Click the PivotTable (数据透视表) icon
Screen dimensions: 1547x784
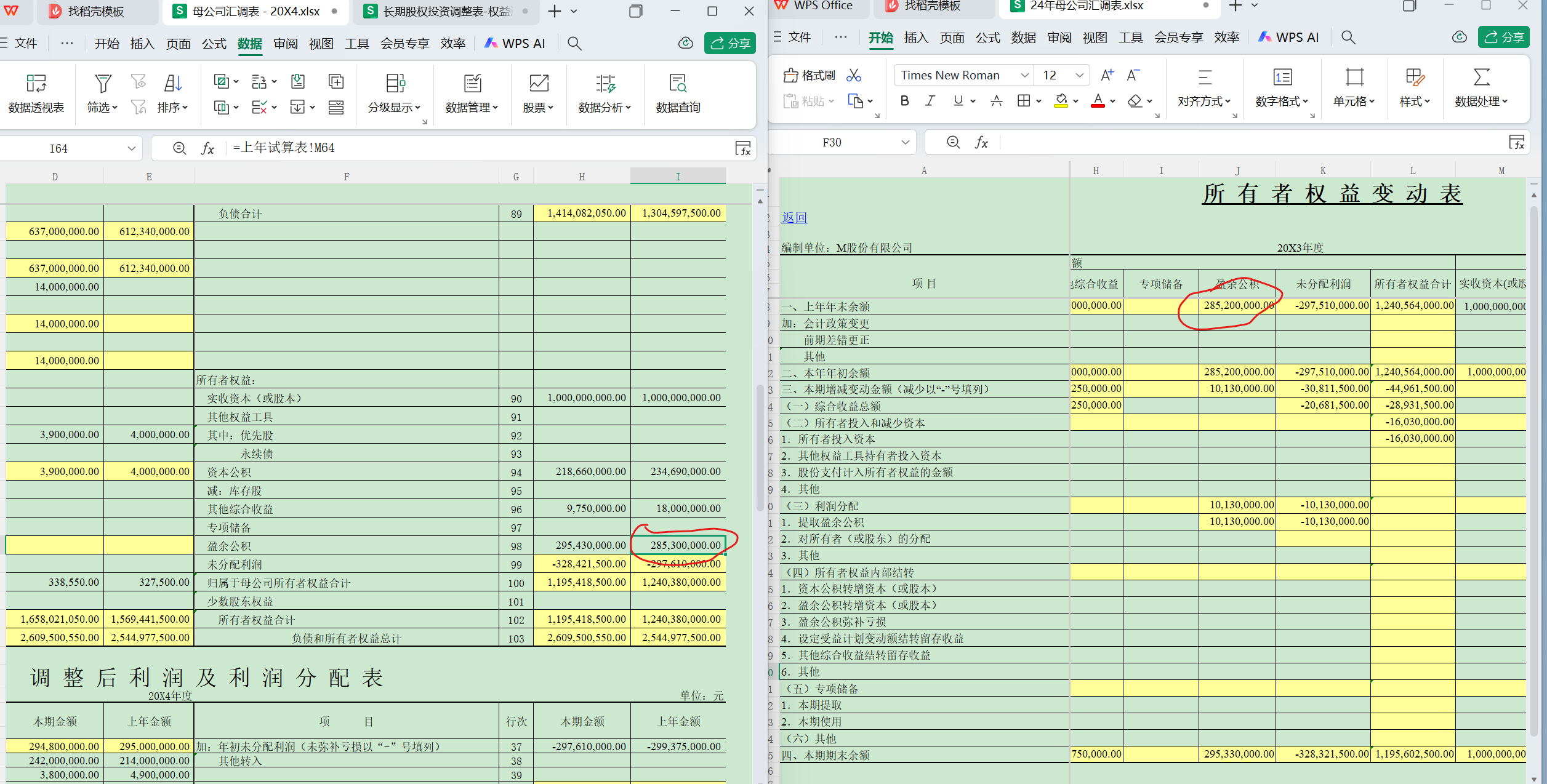tap(36, 84)
